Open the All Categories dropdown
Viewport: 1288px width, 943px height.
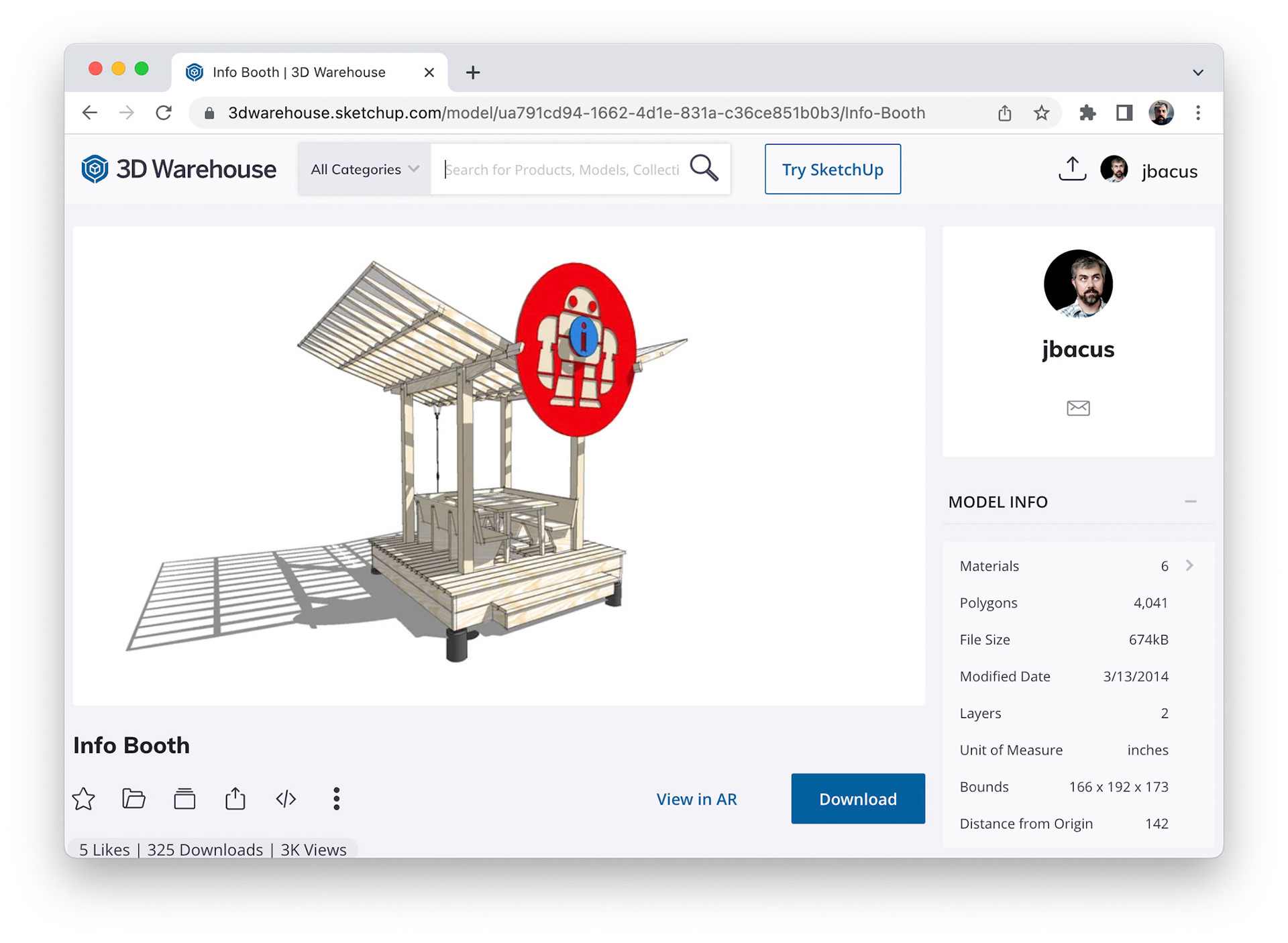[364, 169]
